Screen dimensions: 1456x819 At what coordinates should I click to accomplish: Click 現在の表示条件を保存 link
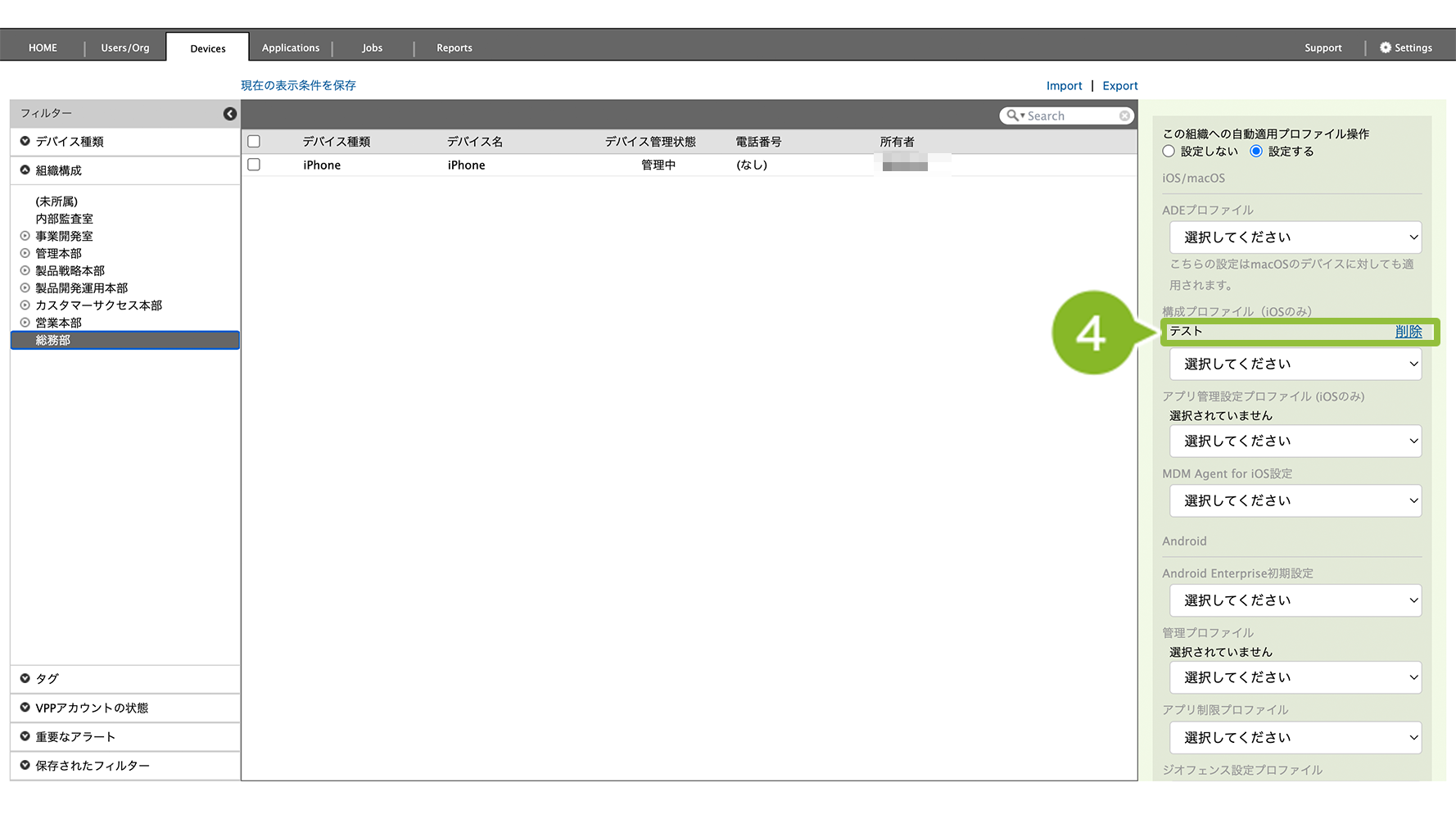298,85
